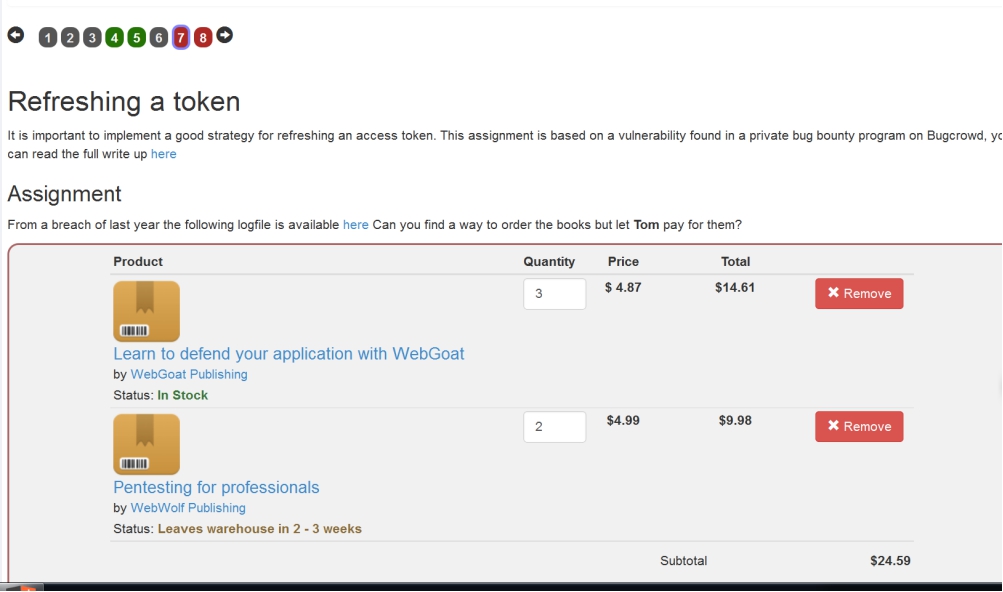Screen dimensions: 1003x592
Task: Click the Assignment heading
Action: click(65, 194)
